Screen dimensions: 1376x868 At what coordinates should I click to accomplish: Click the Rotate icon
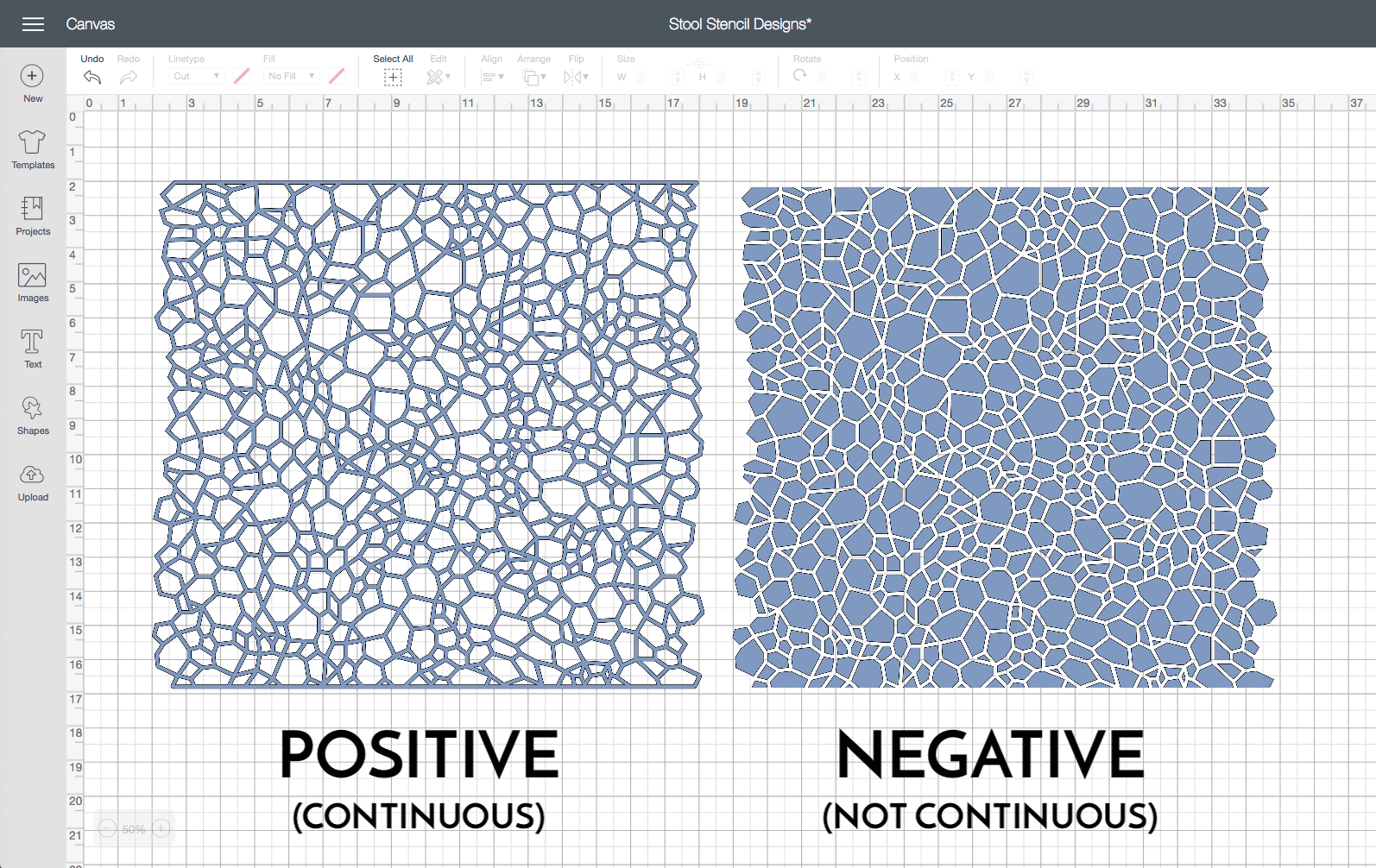click(x=800, y=76)
